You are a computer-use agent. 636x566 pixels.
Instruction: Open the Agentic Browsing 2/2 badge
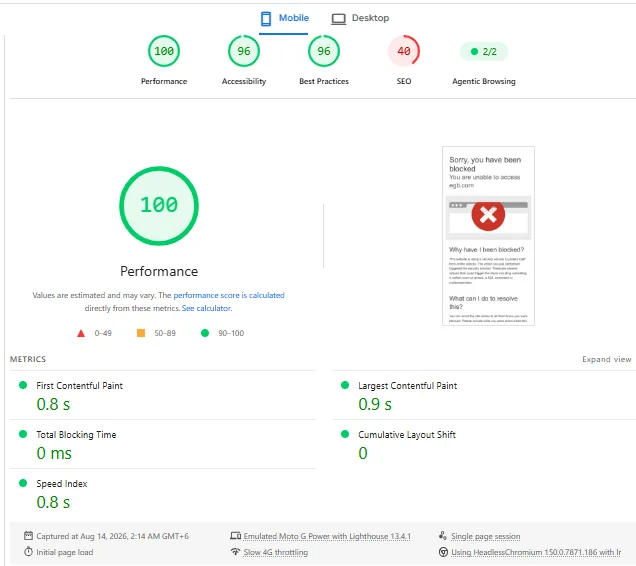pos(483,52)
